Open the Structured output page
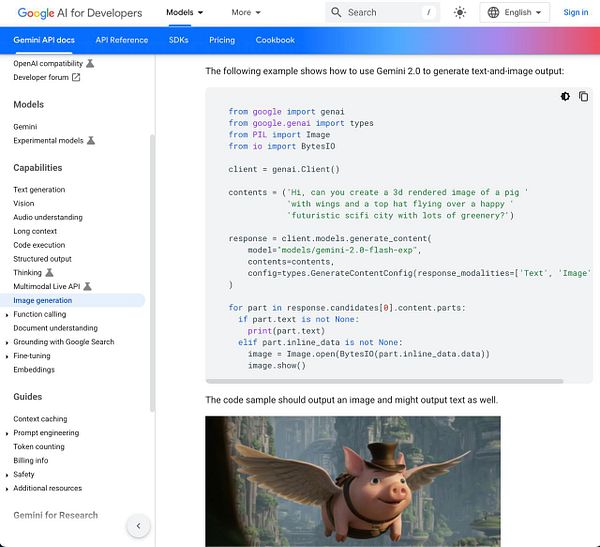The height and width of the screenshot is (547, 600). (42, 259)
